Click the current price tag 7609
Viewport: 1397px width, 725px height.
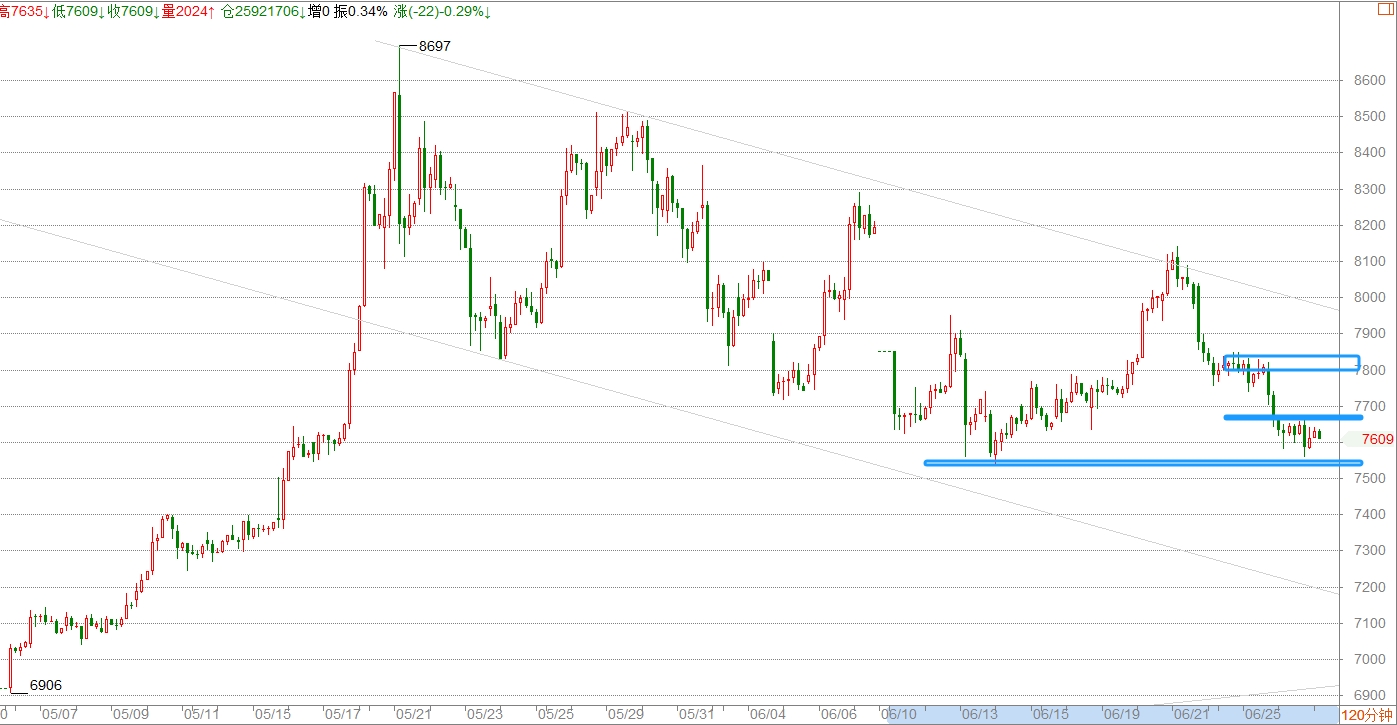pyautogui.click(x=1377, y=439)
